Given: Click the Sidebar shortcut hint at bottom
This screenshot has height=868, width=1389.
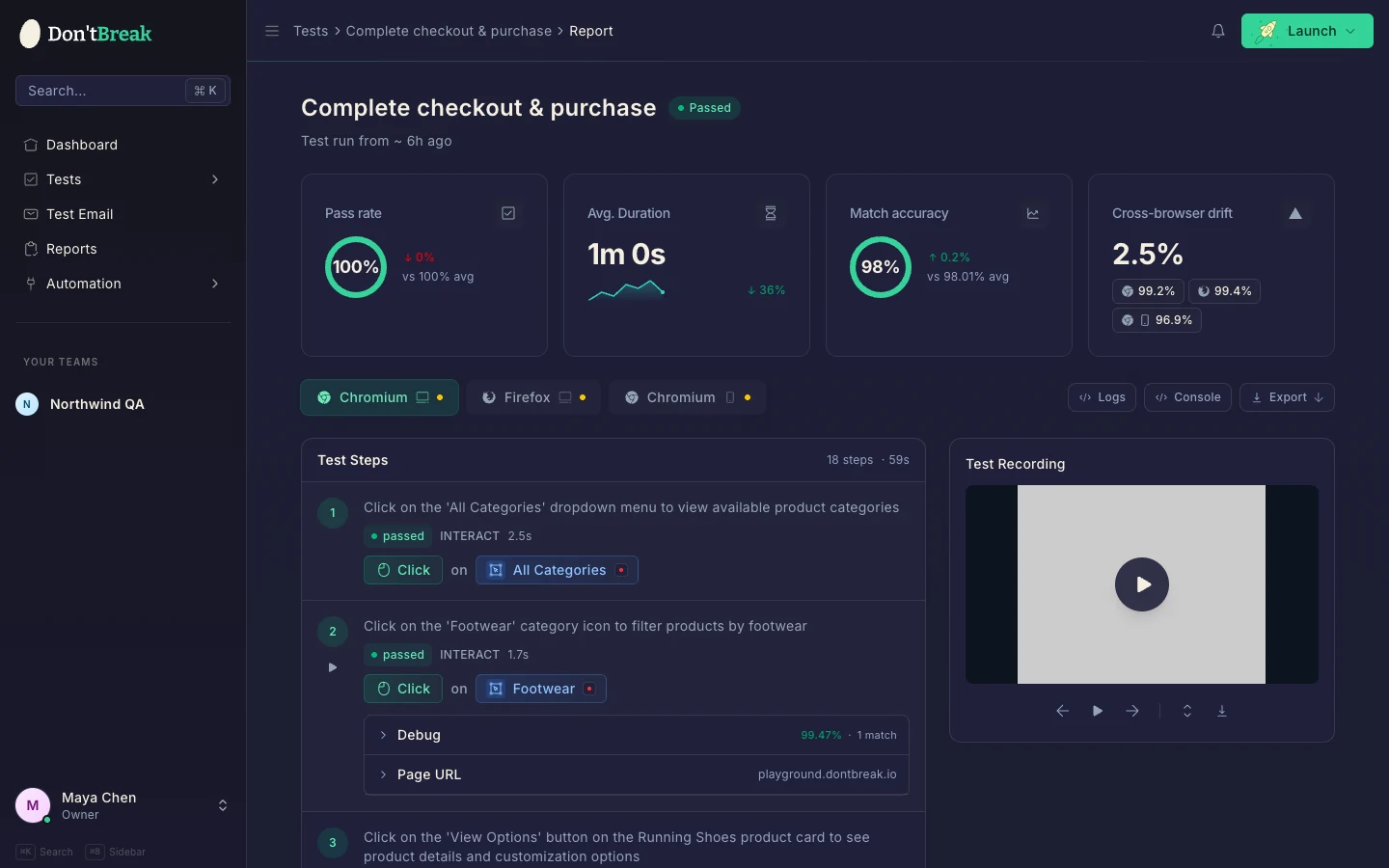Looking at the screenshot, I should 116,852.
